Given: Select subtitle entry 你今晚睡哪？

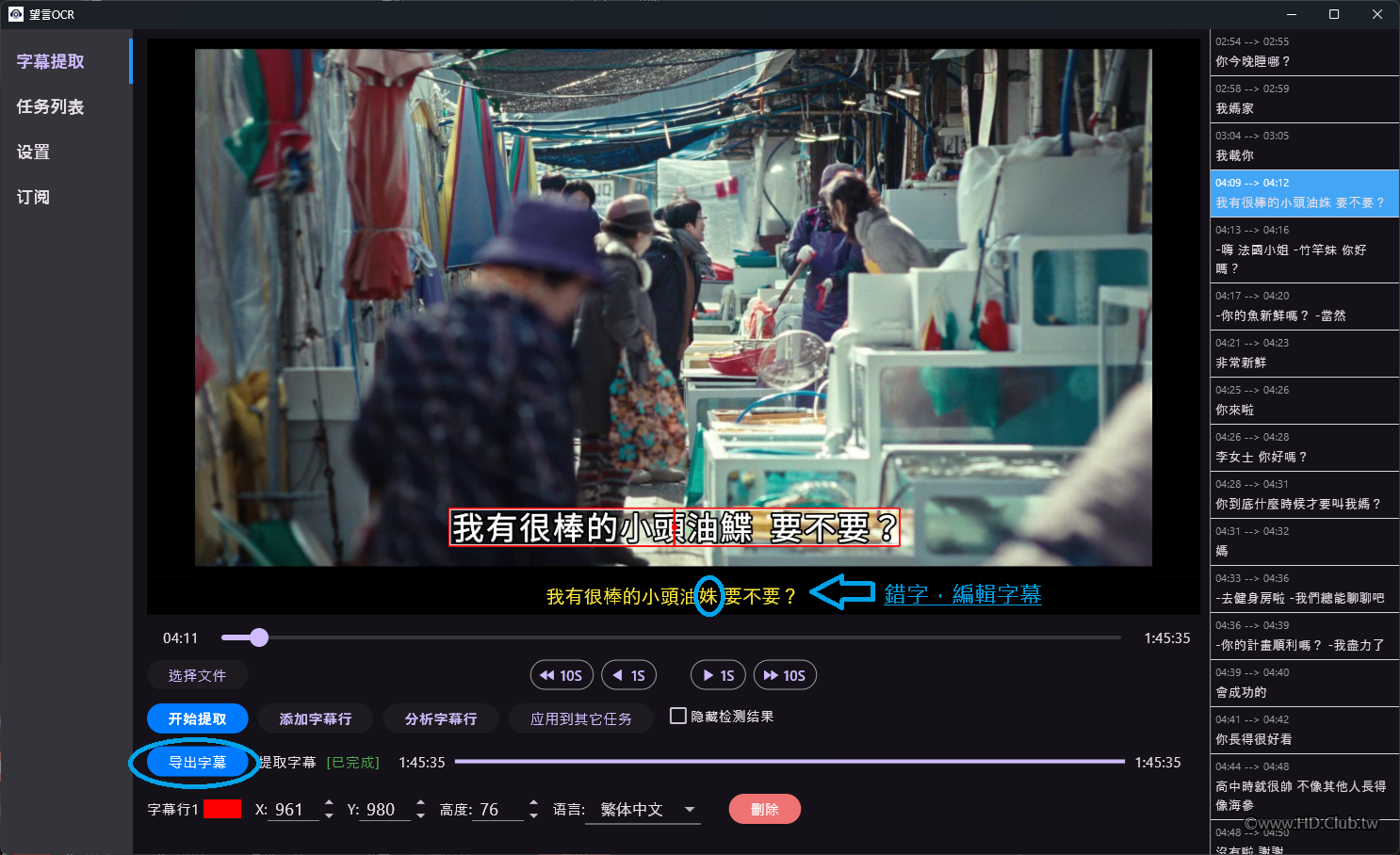Looking at the screenshot, I should pyautogui.click(x=1305, y=52).
